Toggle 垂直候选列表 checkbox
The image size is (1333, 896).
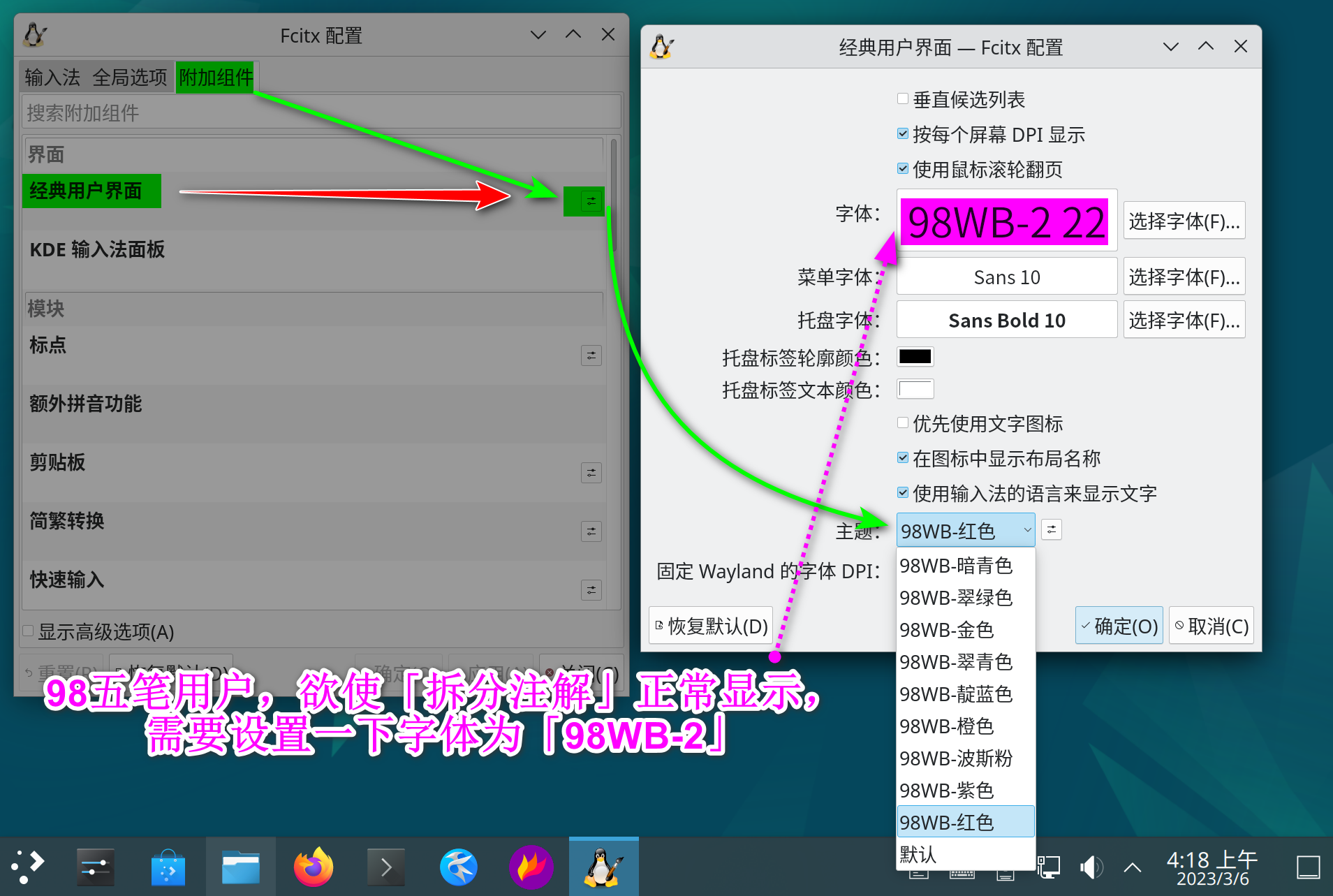(903, 98)
